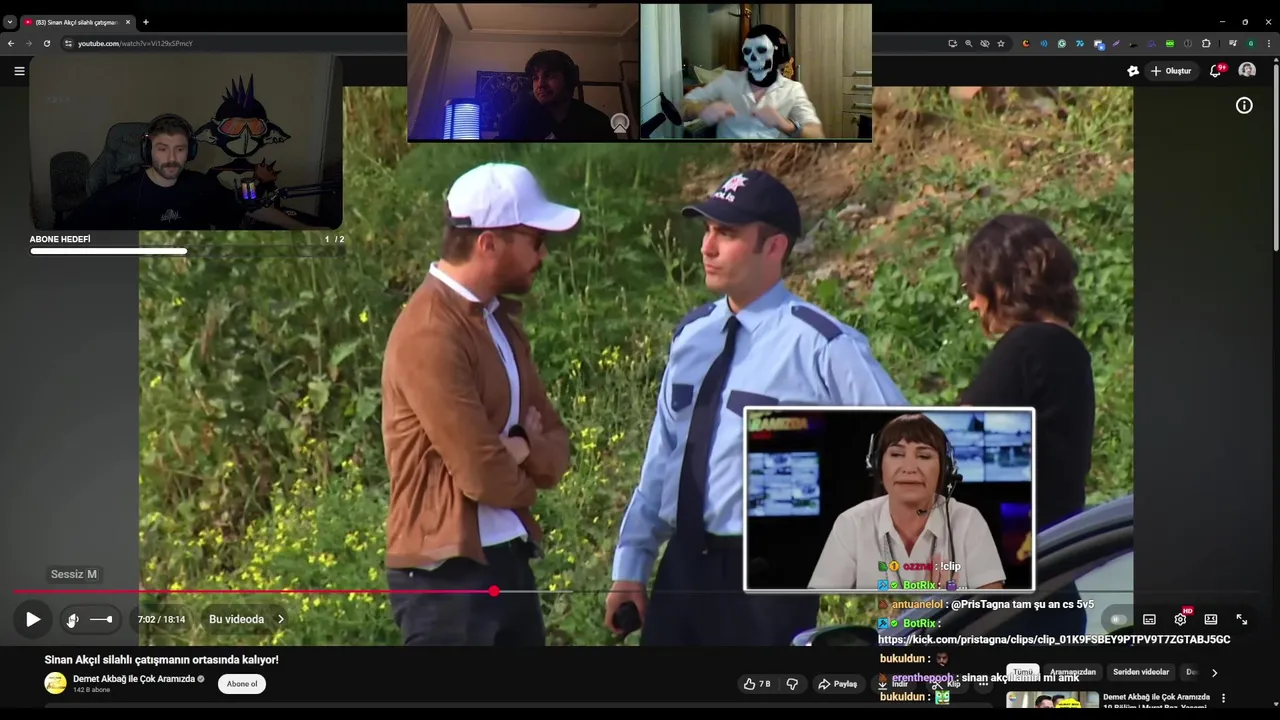The image size is (1280, 720).
Task: Open the Chrome profile avatar
Action: tap(1251, 43)
